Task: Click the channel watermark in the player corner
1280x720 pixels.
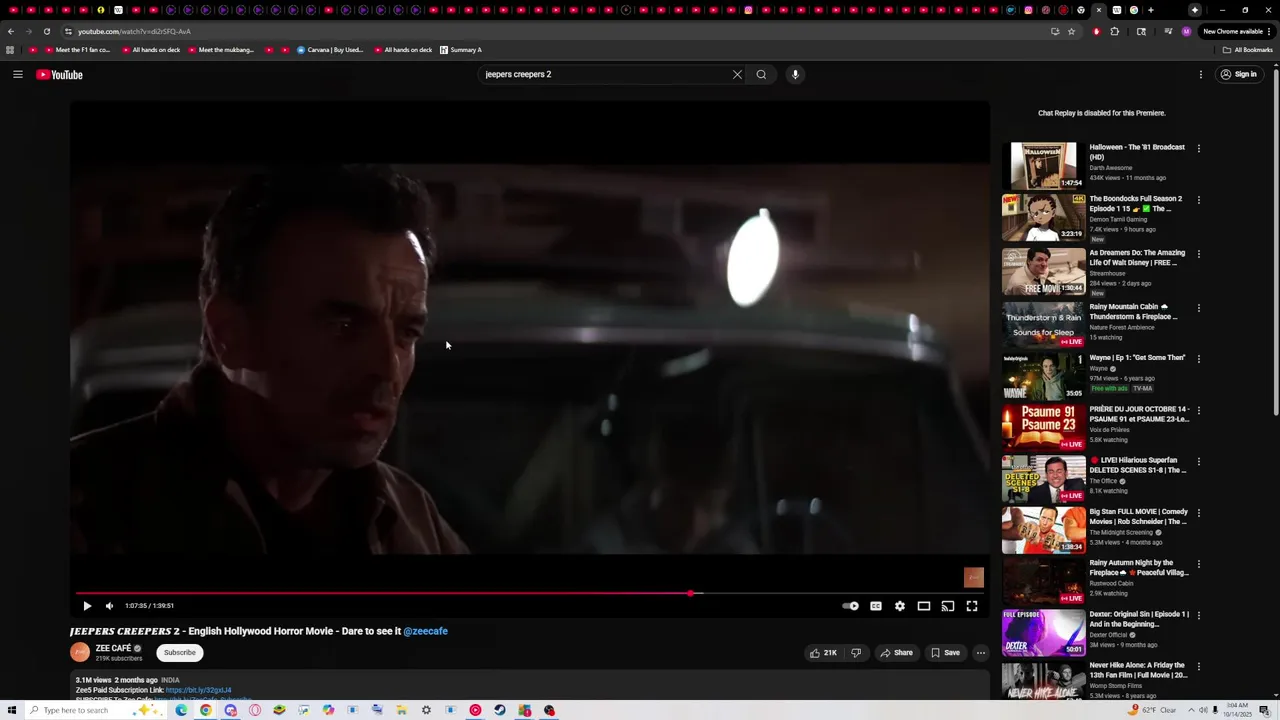Action: 973,577
